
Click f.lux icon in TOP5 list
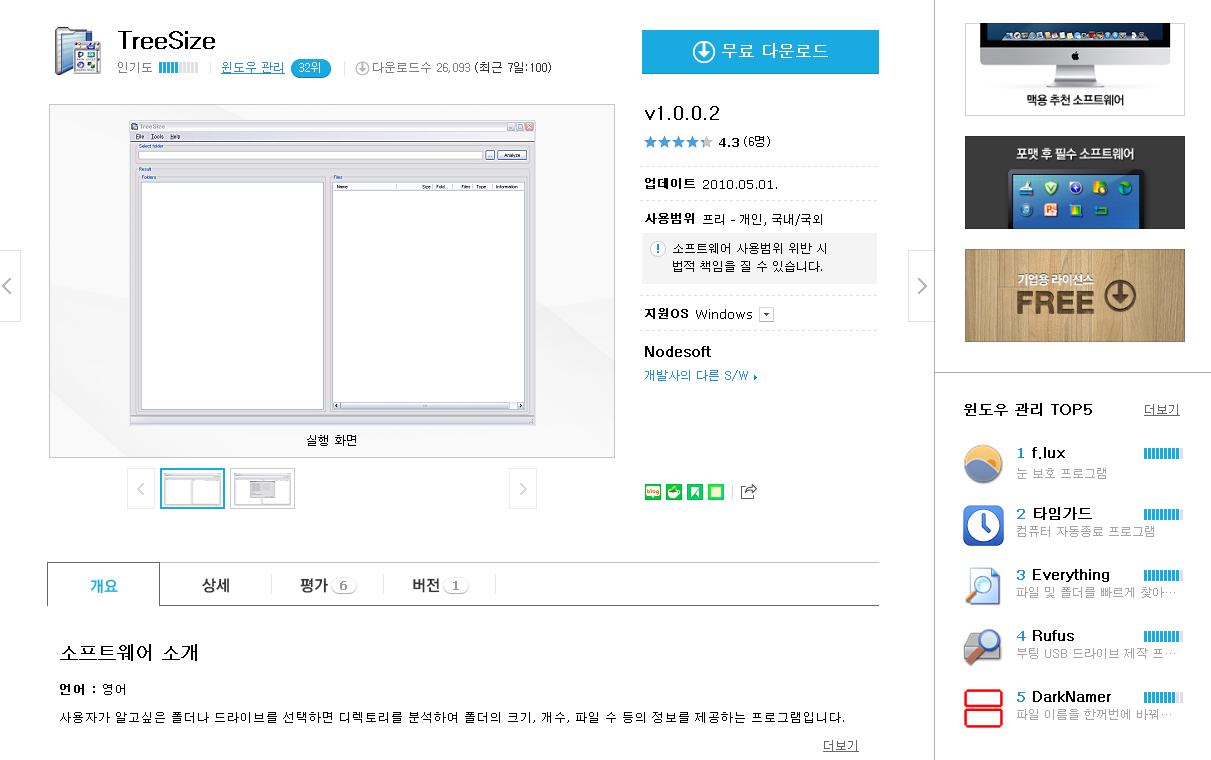click(983, 464)
